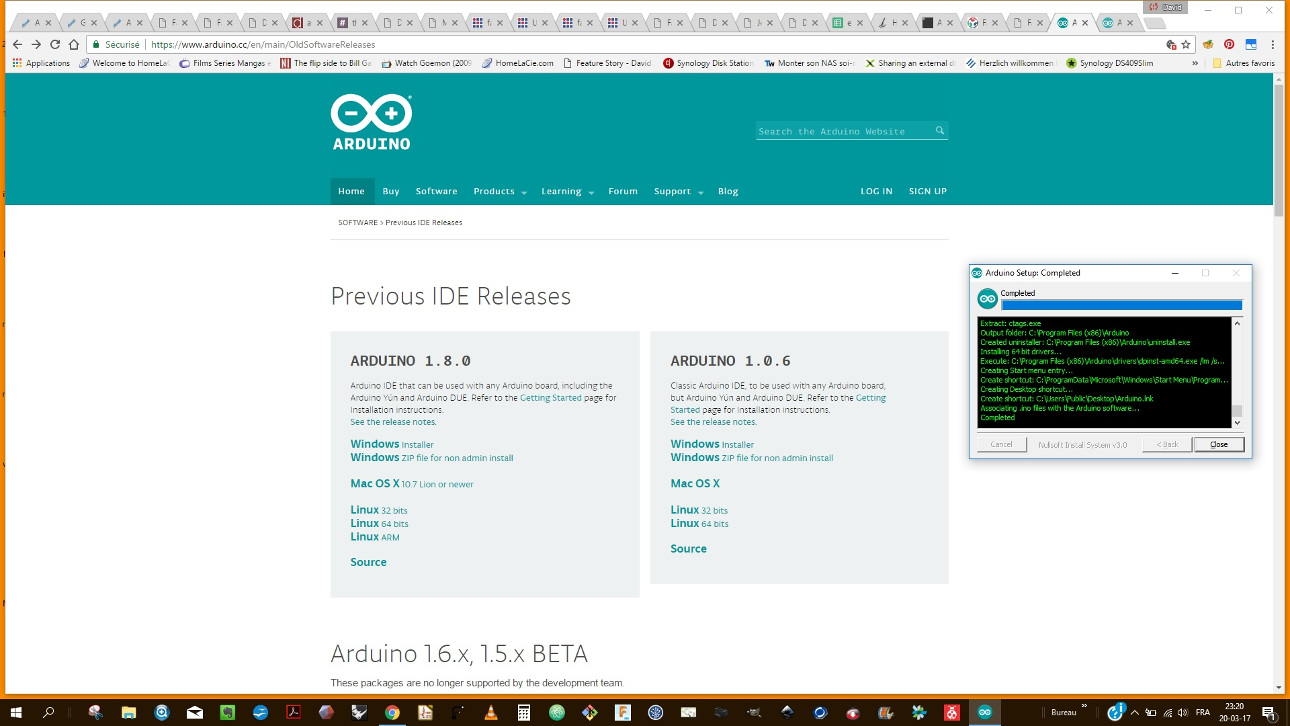Download Arduino 1.8.0 Linux 32 bits
Viewport: 1290px width, 726px height.
[x=379, y=510]
